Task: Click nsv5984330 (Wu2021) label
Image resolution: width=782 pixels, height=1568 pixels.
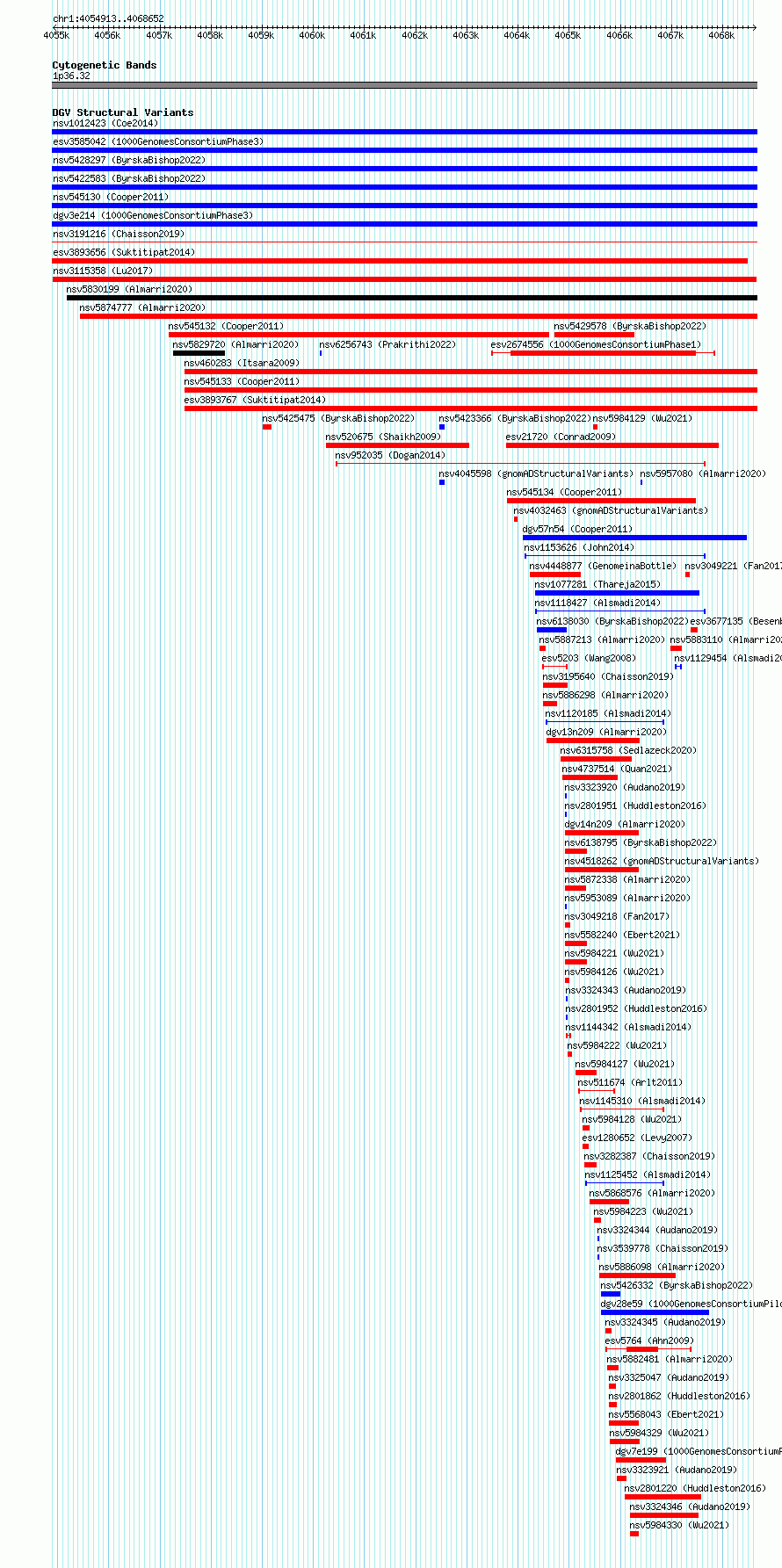Action: (x=679, y=1525)
